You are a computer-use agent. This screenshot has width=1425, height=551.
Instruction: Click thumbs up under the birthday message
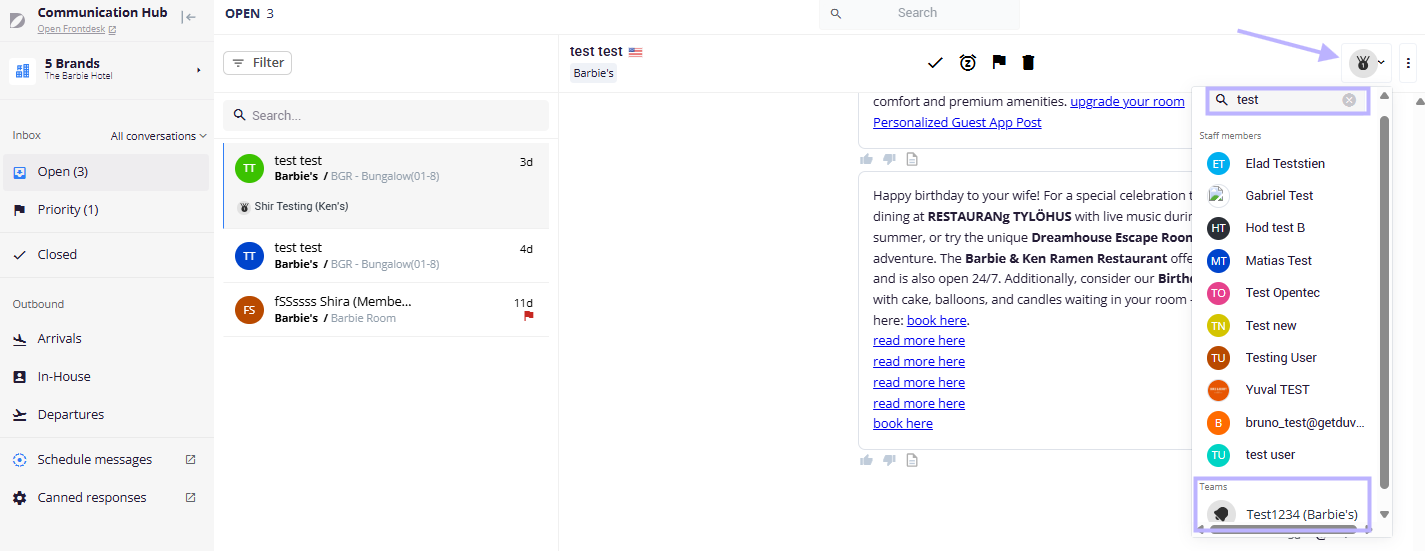pyautogui.click(x=866, y=460)
